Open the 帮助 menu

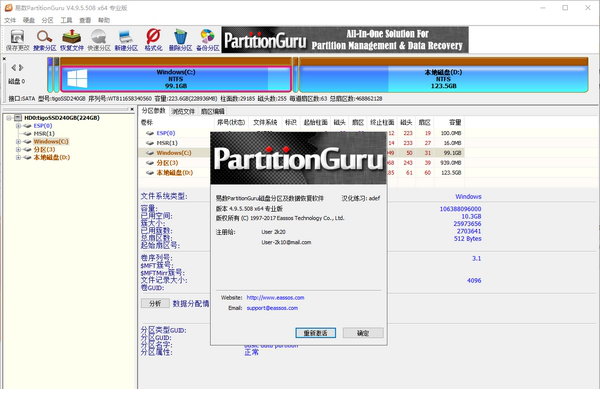[104, 20]
